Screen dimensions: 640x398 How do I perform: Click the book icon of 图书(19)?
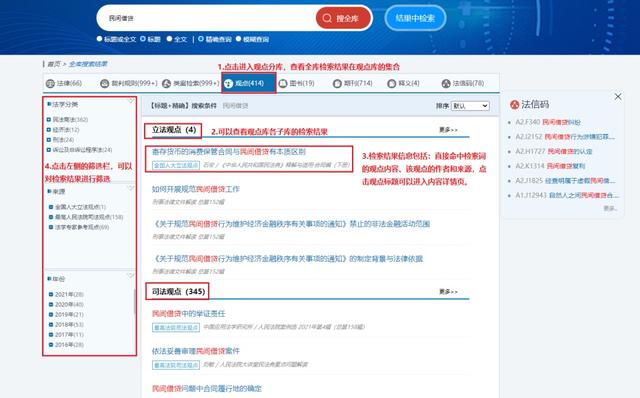coord(283,84)
